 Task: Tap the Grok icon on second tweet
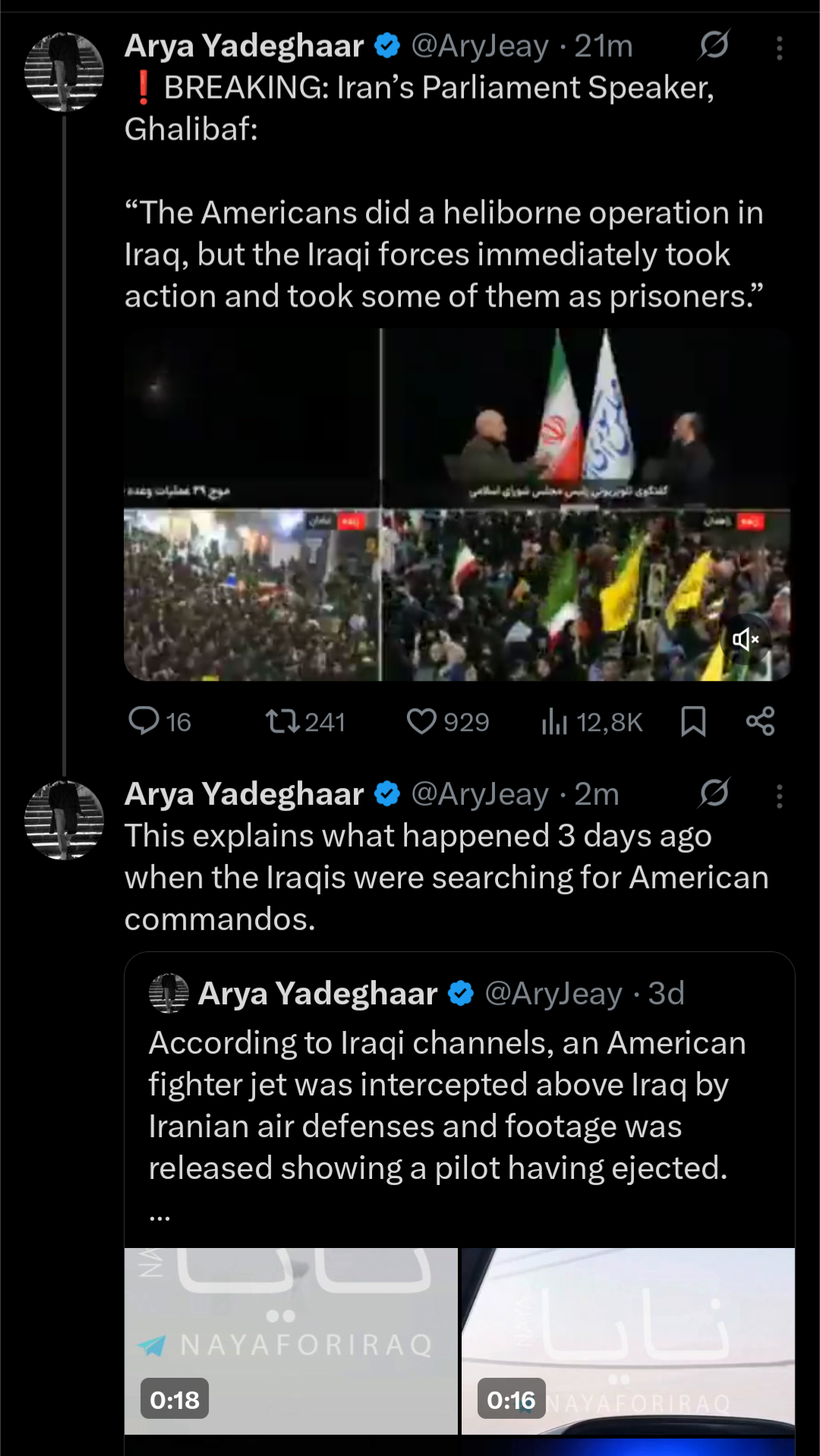[714, 794]
